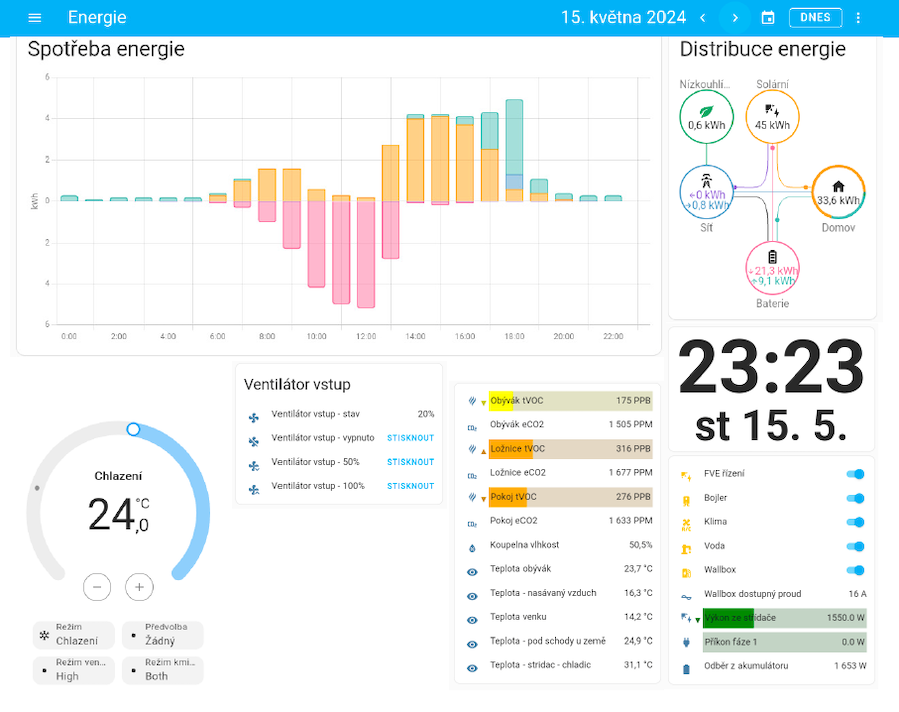Screen dimensions: 899x712
Task: Go to the next day
Action: click(735, 18)
